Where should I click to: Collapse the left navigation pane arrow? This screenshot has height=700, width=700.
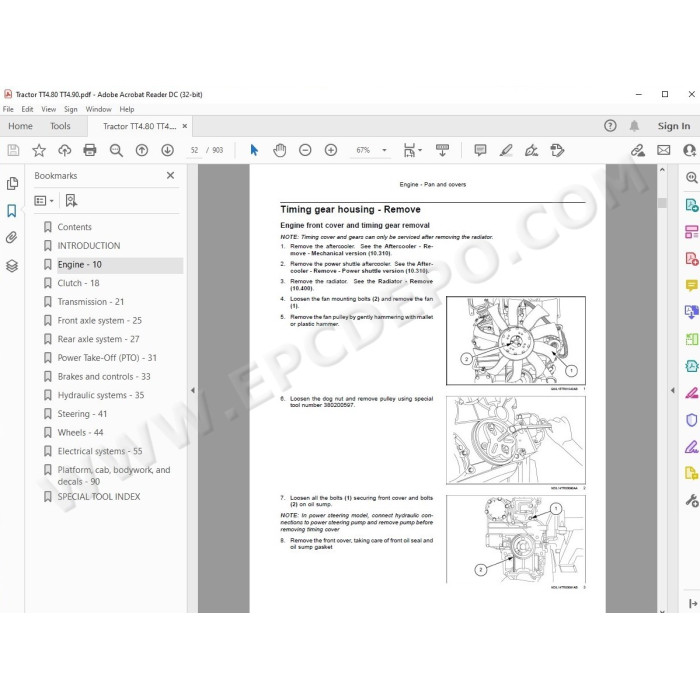(x=193, y=390)
